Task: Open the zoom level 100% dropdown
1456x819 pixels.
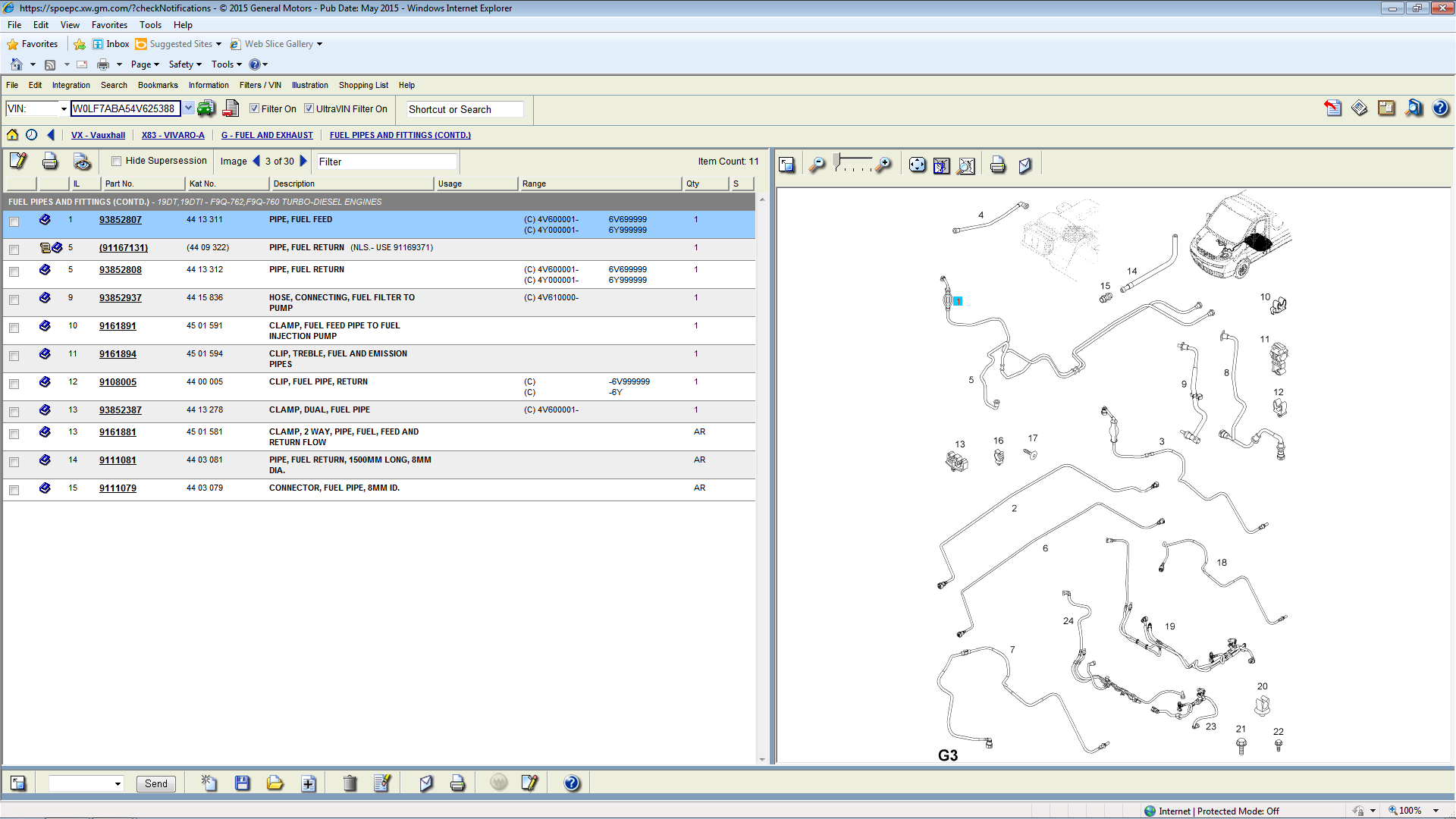Action: pyautogui.click(x=1436, y=811)
